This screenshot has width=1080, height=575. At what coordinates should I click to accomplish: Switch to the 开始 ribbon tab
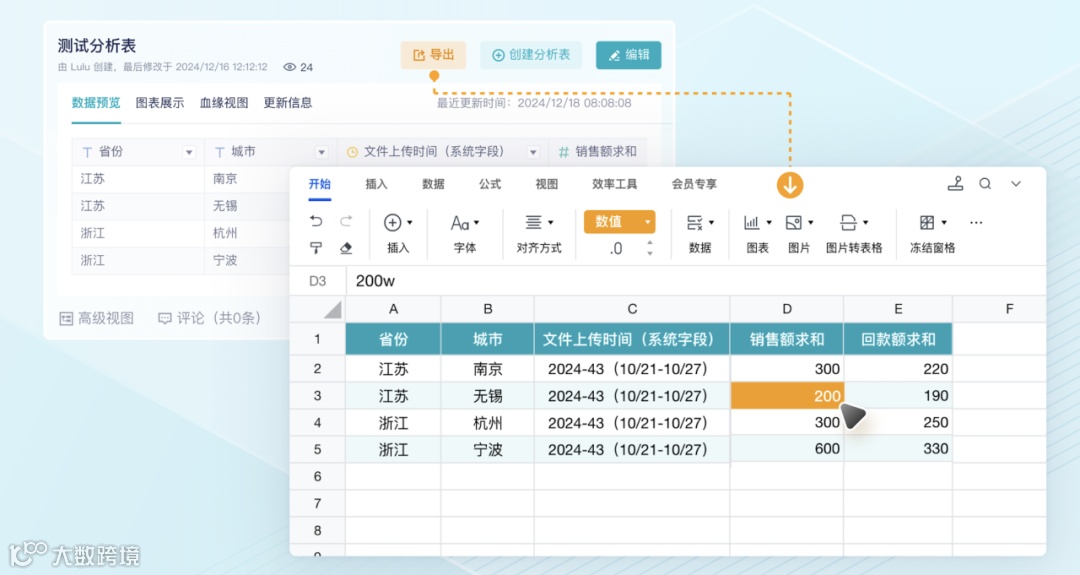[x=320, y=184]
